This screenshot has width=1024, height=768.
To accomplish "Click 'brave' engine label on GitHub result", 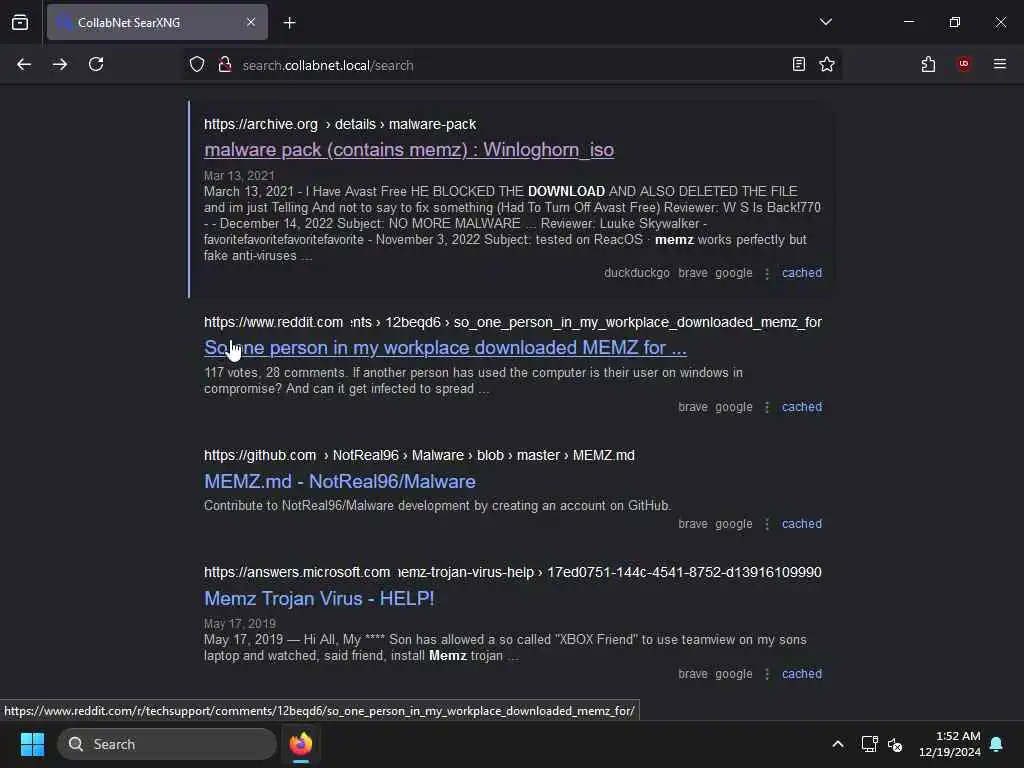I will click(x=693, y=524).
